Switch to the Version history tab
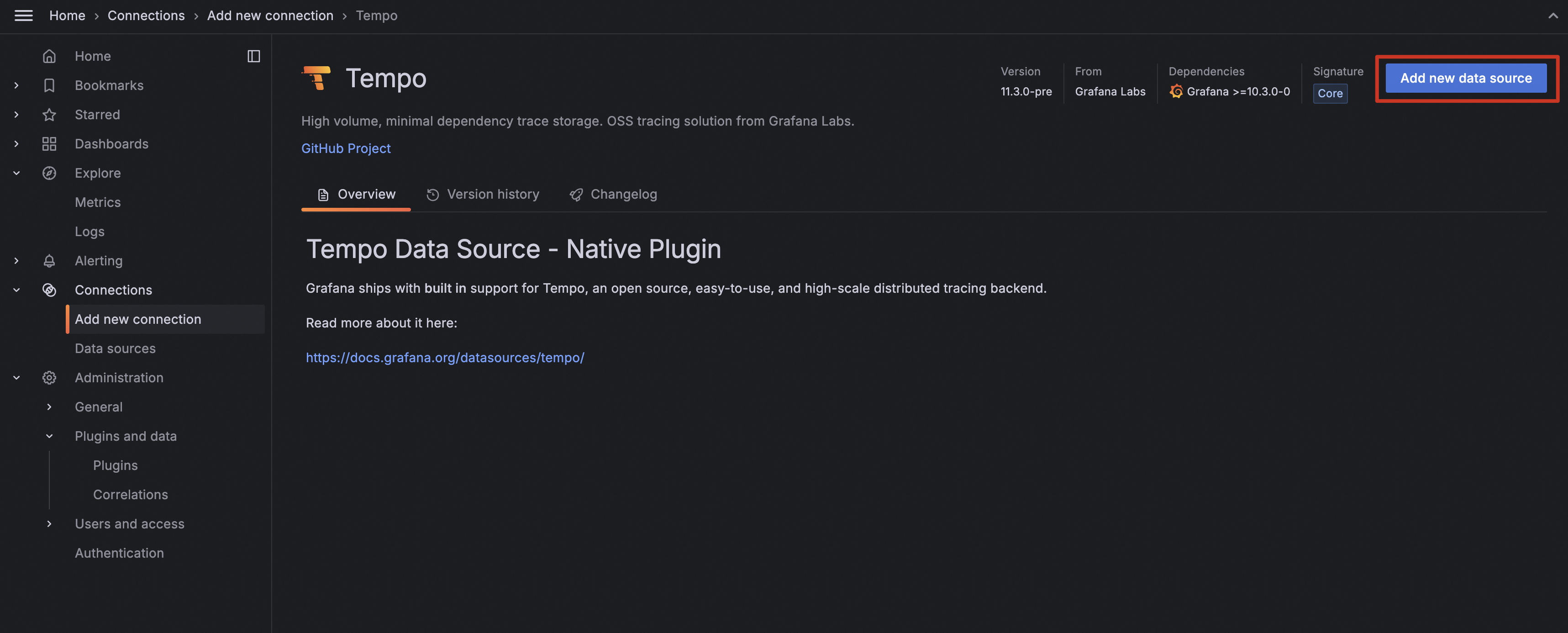This screenshot has height=633, width=1568. [483, 194]
